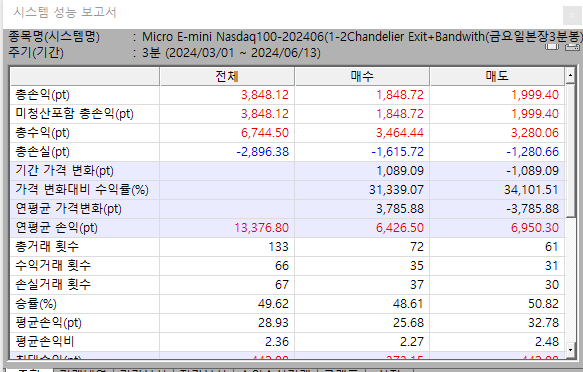
Task: Select the 평균손익(pt) row label
Action: (x=48, y=323)
